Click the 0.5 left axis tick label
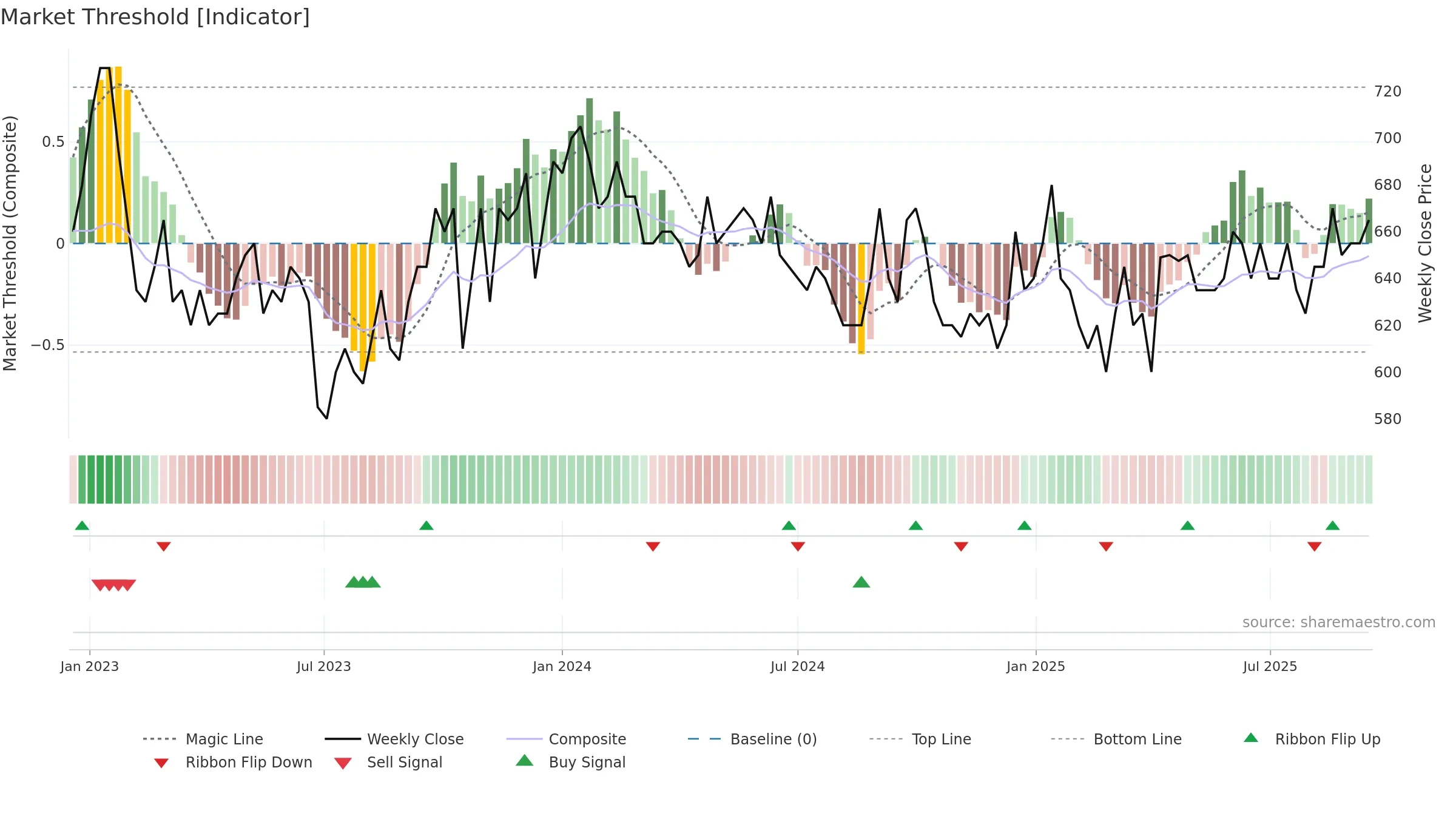 pyautogui.click(x=53, y=142)
